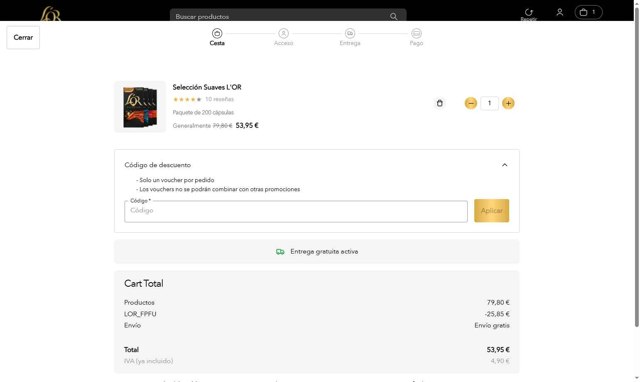
Task: Select the Pago checkout step
Action: [x=416, y=37]
